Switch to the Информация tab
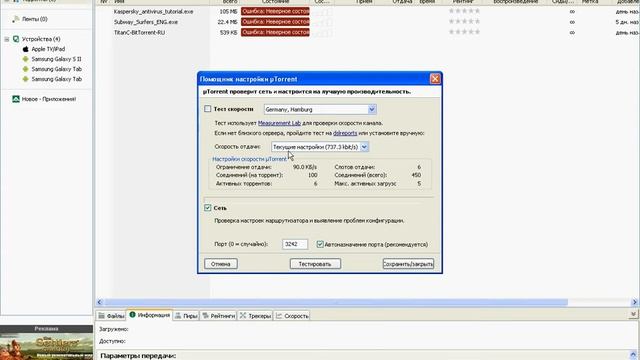The width and height of the screenshot is (640, 360). 149,315
